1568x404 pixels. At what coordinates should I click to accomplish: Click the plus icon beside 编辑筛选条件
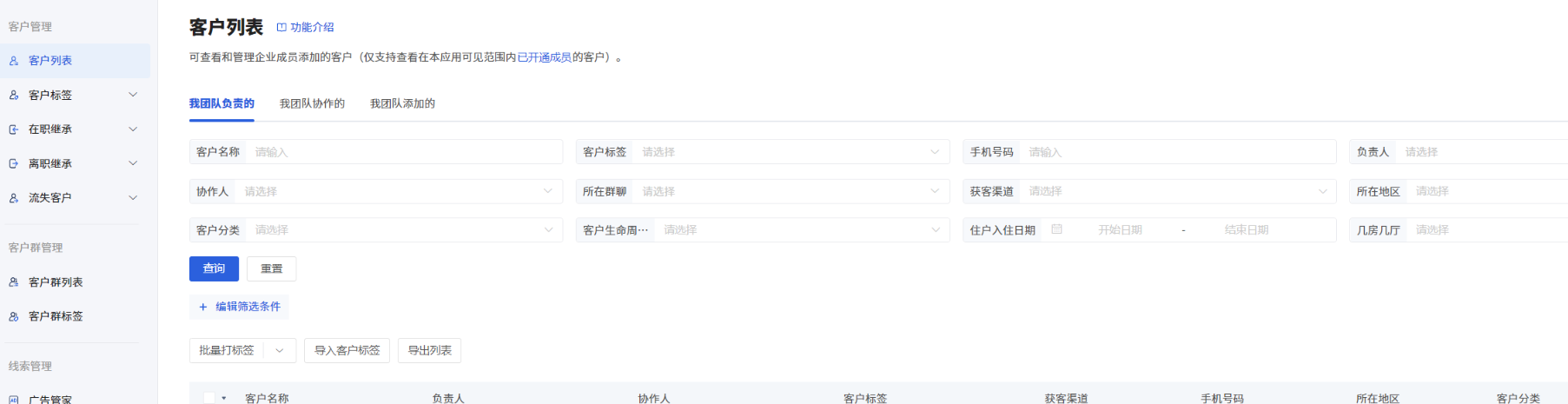click(x=203, y=307)
